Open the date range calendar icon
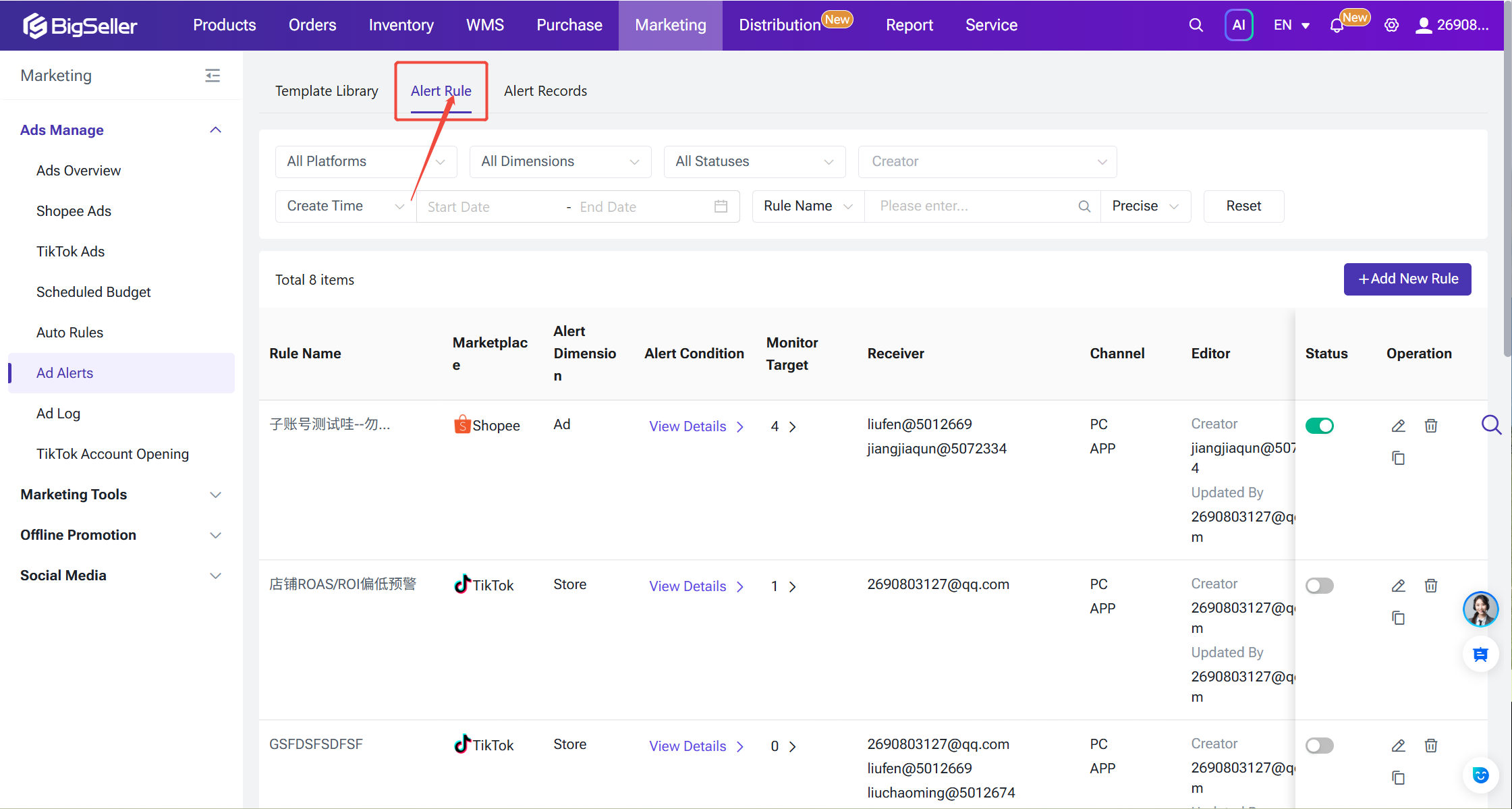Viewport: 1512px width, 809px height. click(721, 206)
